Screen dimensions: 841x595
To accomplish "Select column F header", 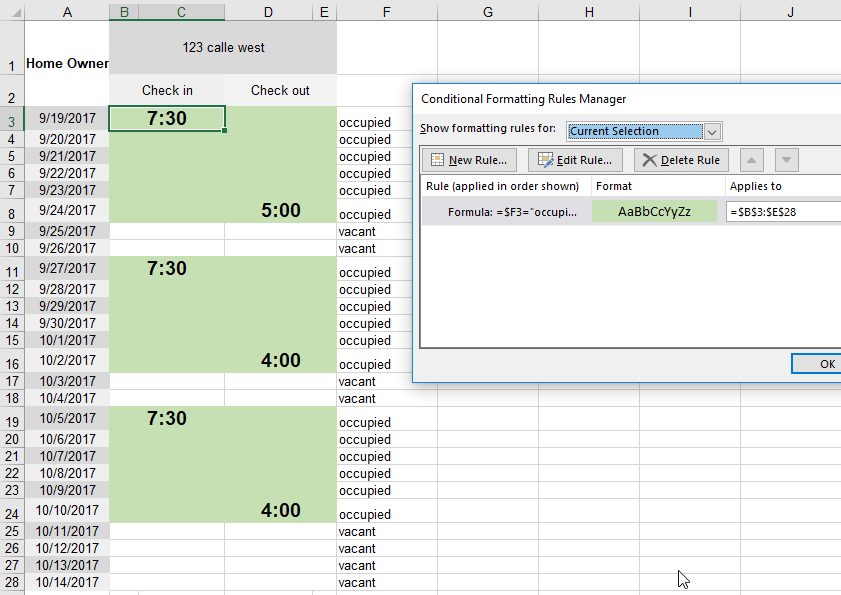I will [x=387, y=12].
